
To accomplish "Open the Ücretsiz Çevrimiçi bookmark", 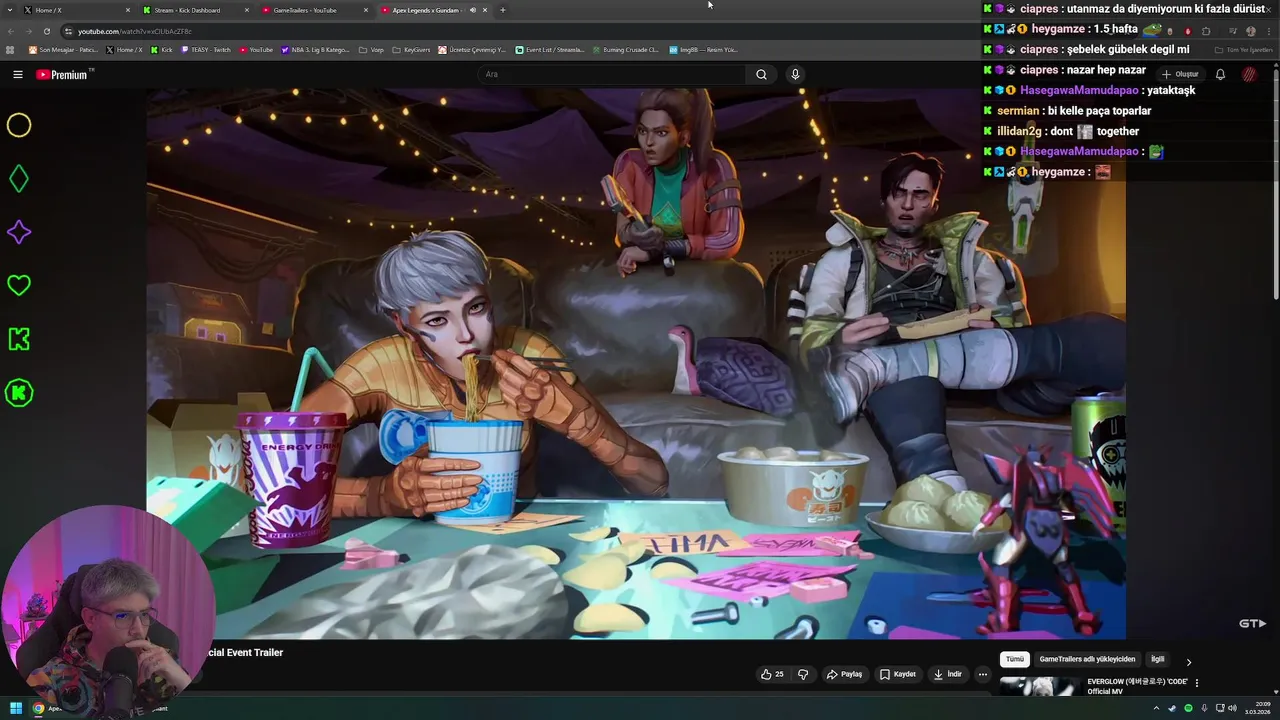I will click(x=473, y=49).
